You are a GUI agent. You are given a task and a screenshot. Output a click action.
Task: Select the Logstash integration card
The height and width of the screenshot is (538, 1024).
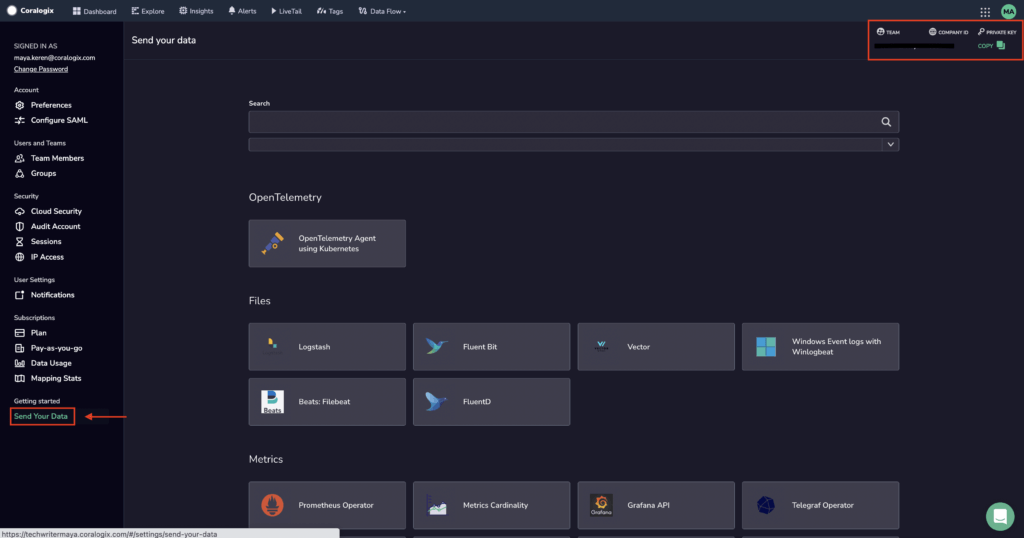click(x=327, y=347)
